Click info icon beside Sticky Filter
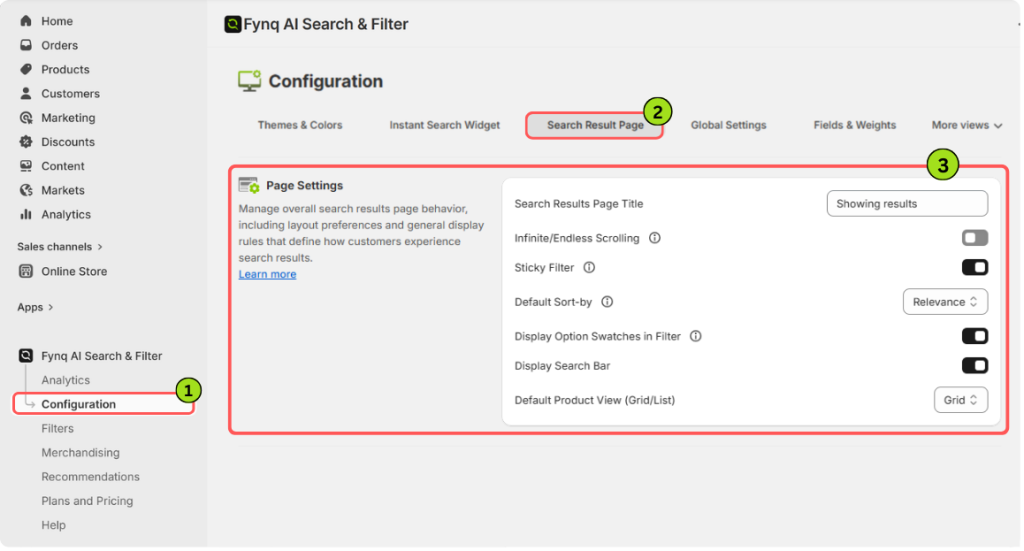Image resolution: width=1024 pixels, height=551 pixels. point(589,268)
